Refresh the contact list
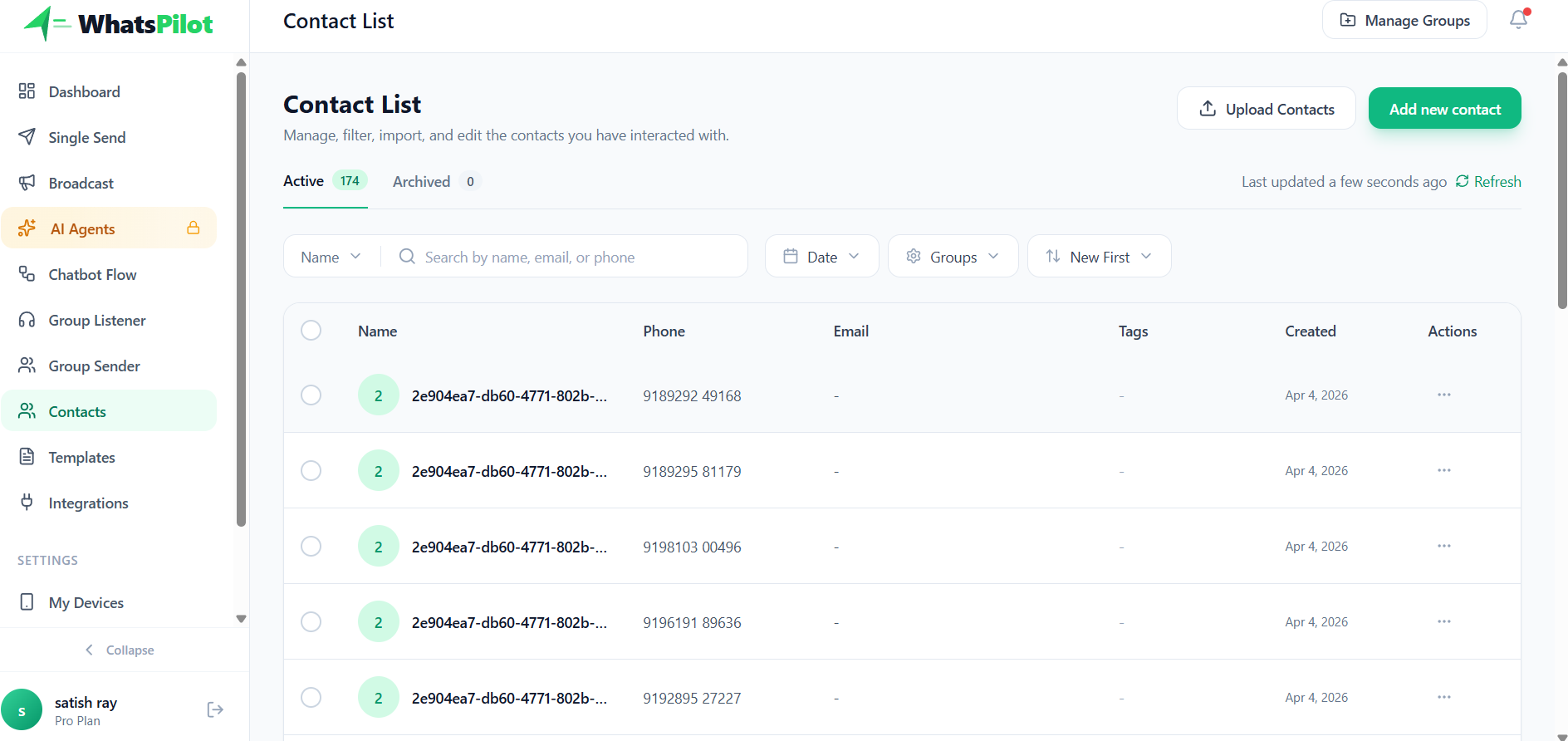The width and height of the screenshot is (1568, 741). click(1488, 181)
